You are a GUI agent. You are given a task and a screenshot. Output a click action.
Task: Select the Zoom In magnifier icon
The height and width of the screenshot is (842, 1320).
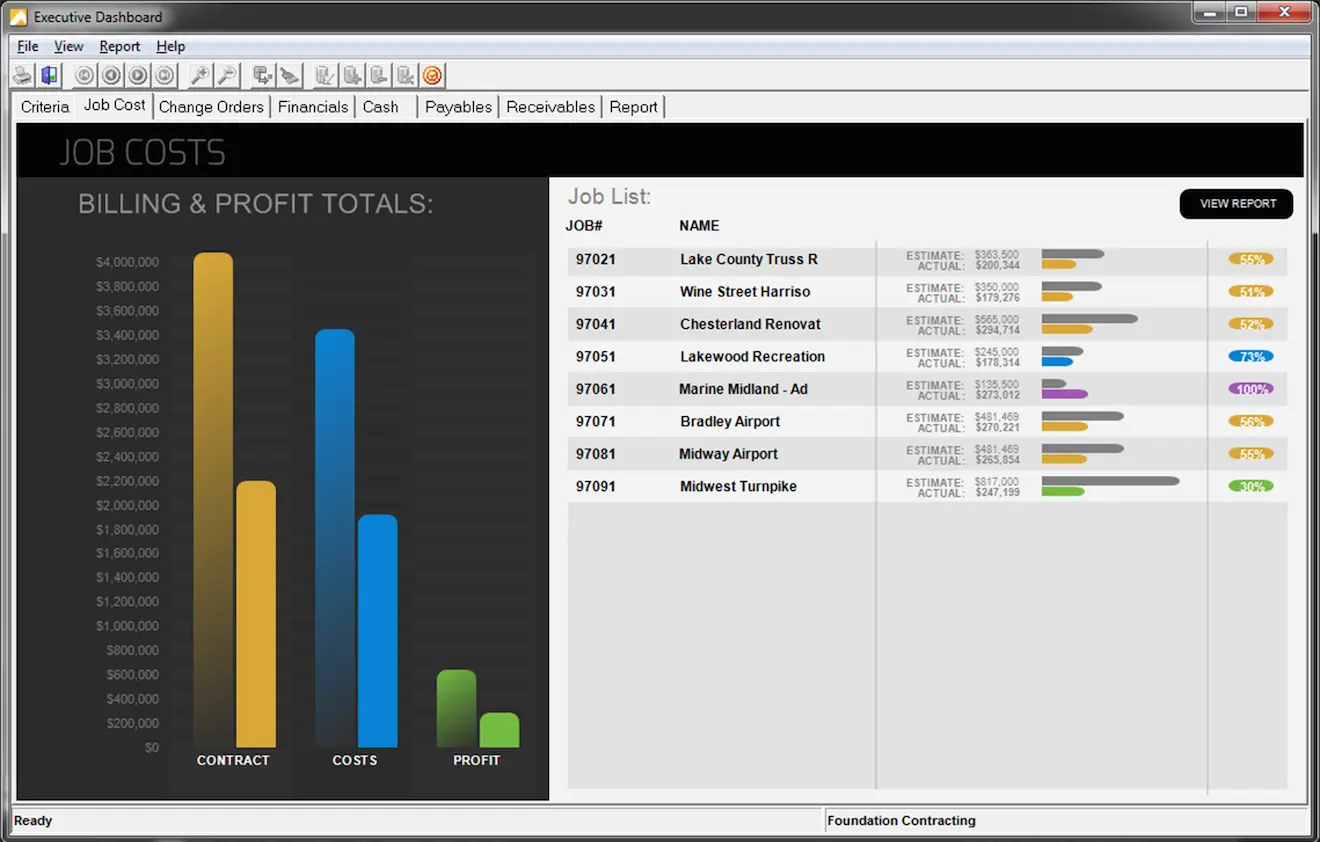point(198,75)
